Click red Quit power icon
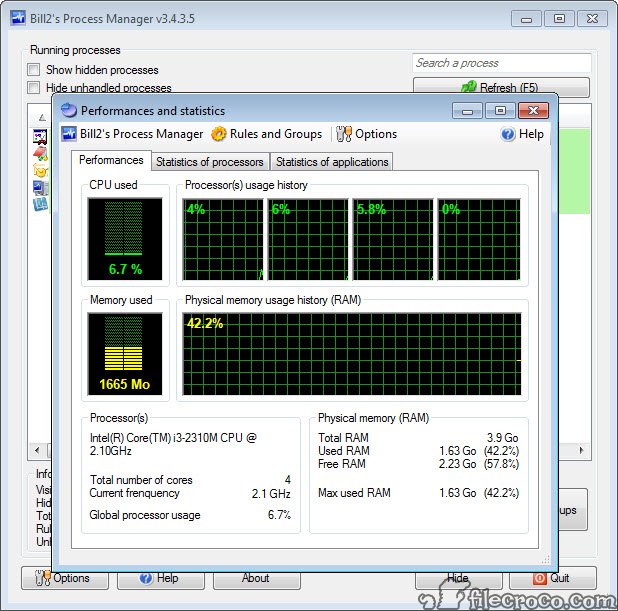618x611 pixels. (539, 578)
